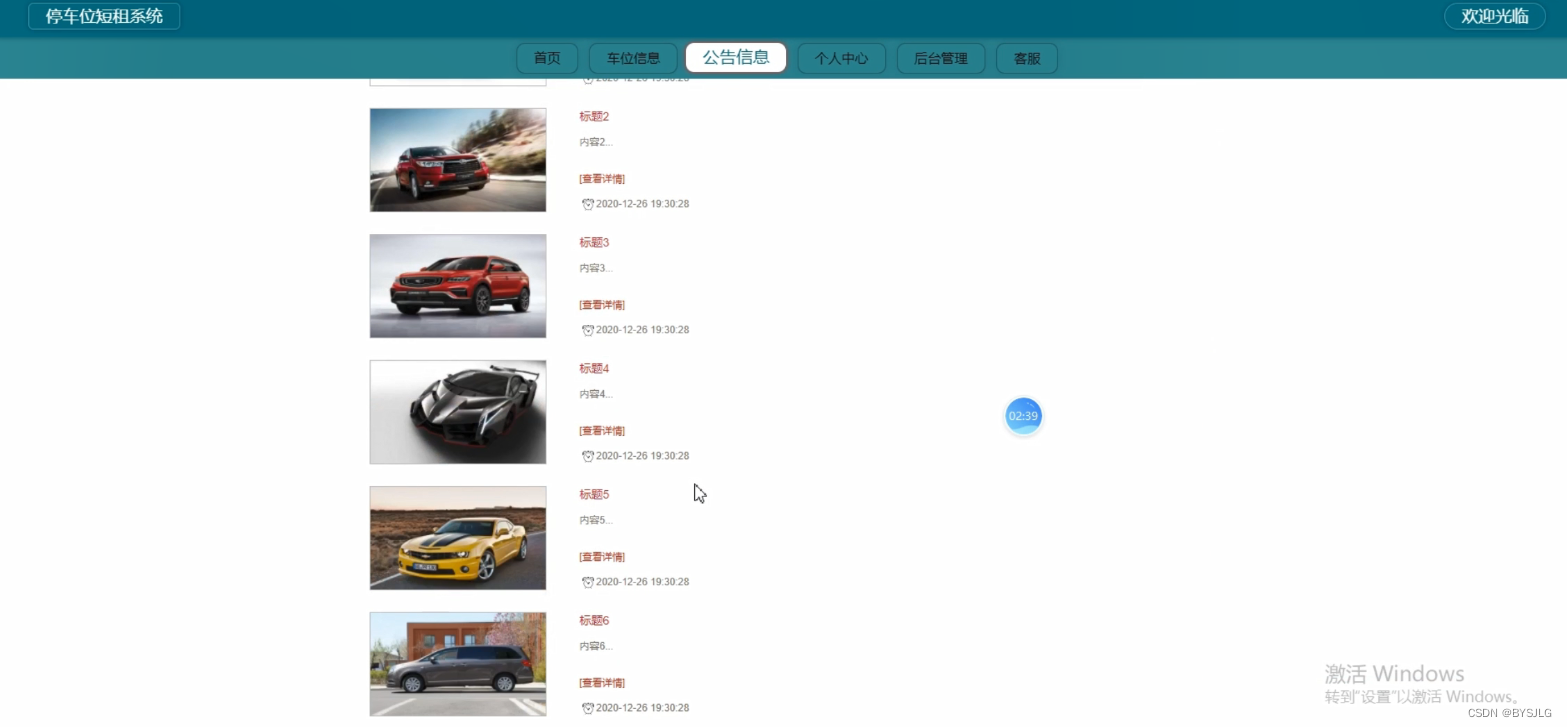
Task: Click 查看详情 for 标题3
Action: click(x=602, y=305)
